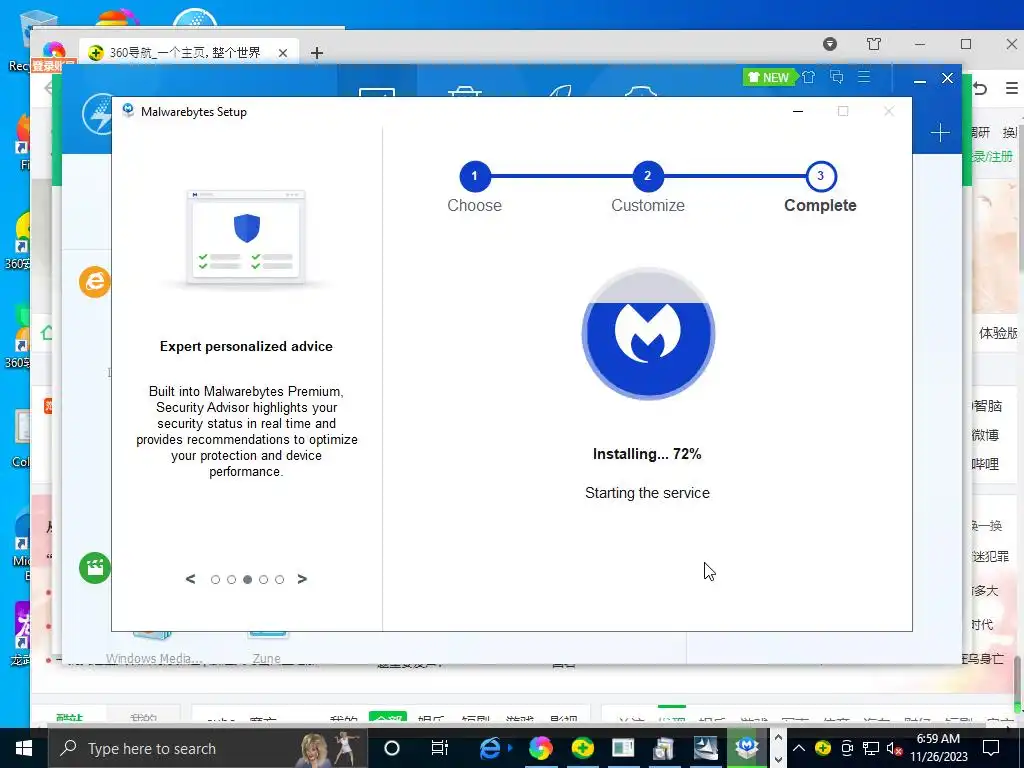This screenshot has height=768, width=1024.
Task: Open skin shirt icon in blue cleaner window
Action: (x=808, y=77)
